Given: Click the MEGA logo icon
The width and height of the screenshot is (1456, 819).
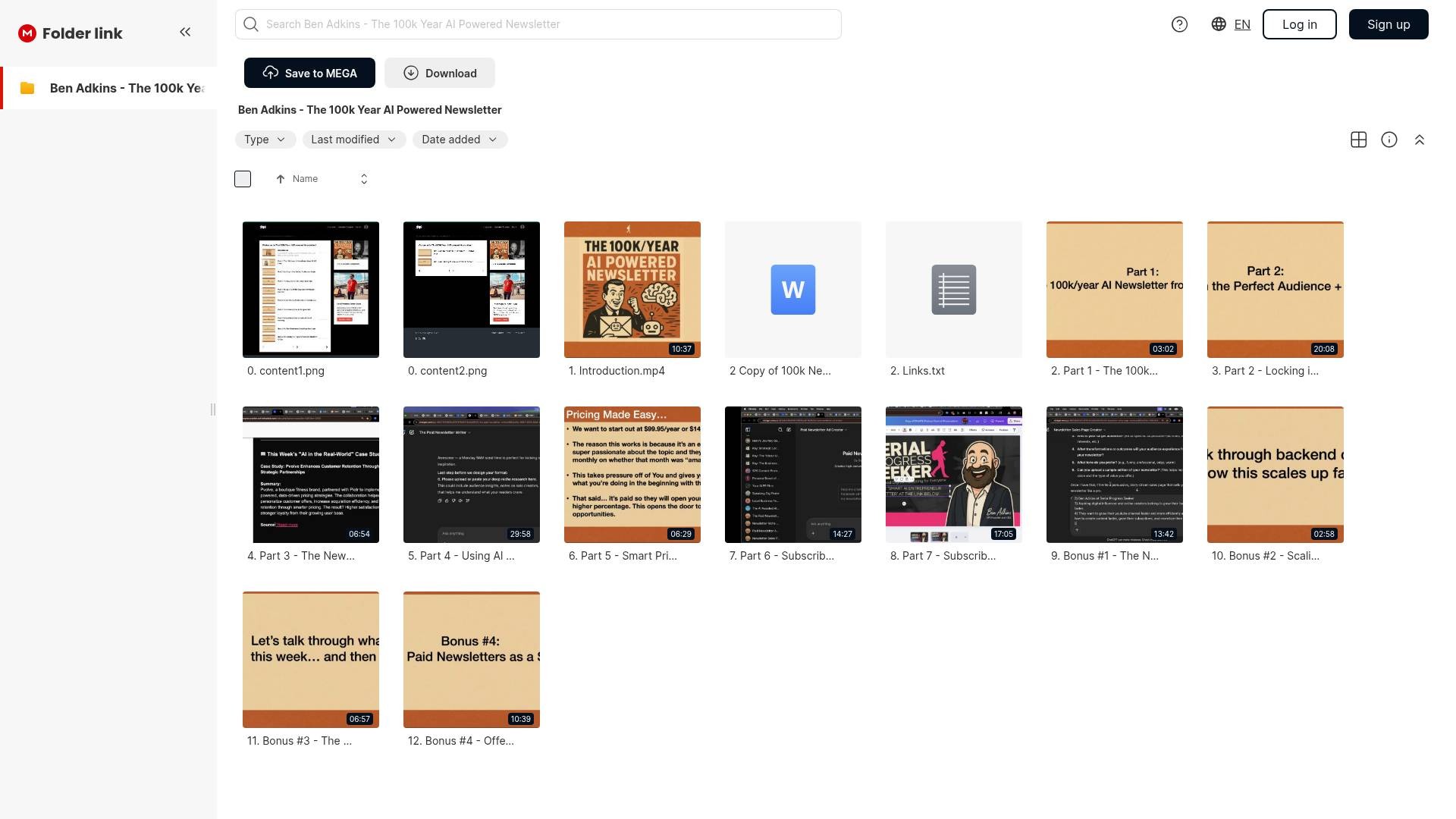Looking at the screenshot, I should [x=27, y=33].
